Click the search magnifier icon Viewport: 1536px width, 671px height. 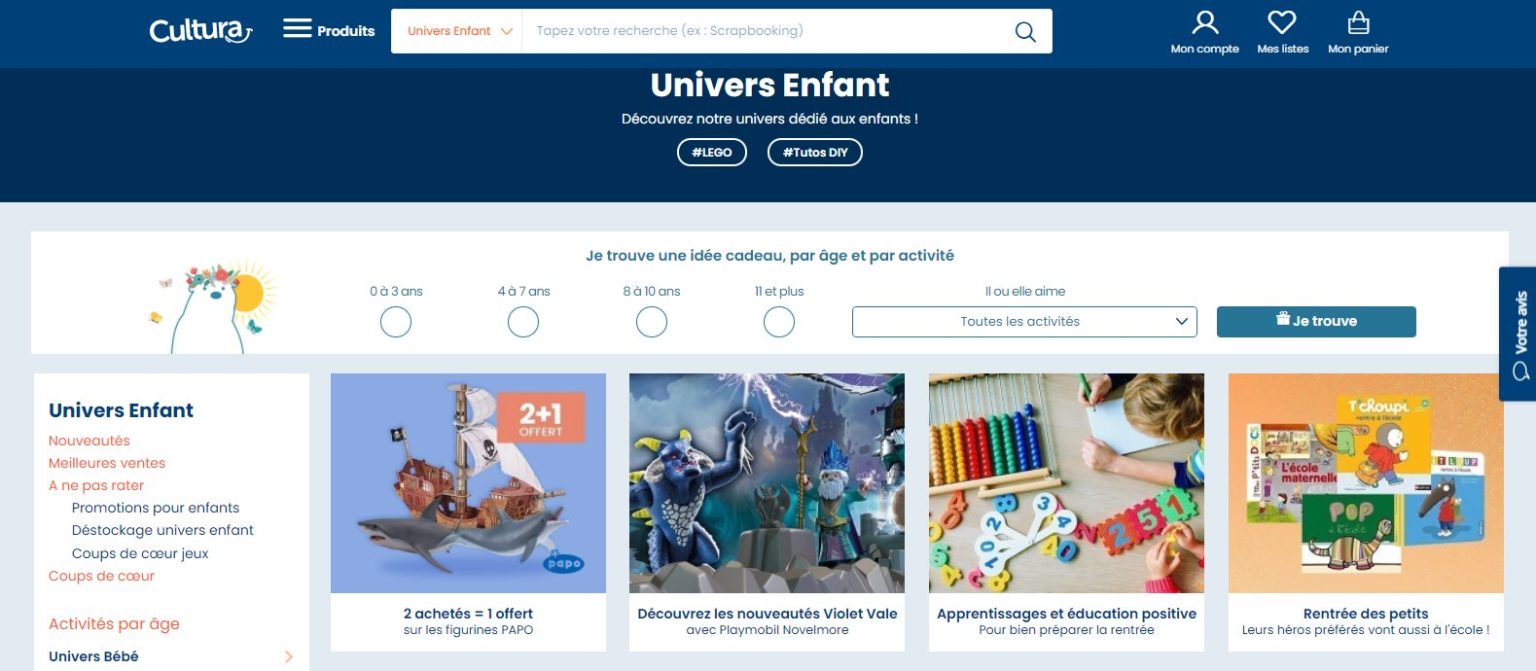[x=1025, y=31]
